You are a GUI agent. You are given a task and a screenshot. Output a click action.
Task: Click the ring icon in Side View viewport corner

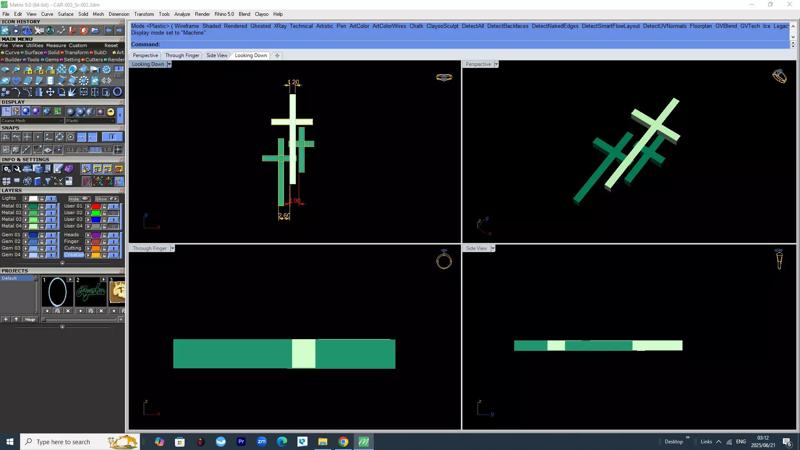[x=779, y=259]
